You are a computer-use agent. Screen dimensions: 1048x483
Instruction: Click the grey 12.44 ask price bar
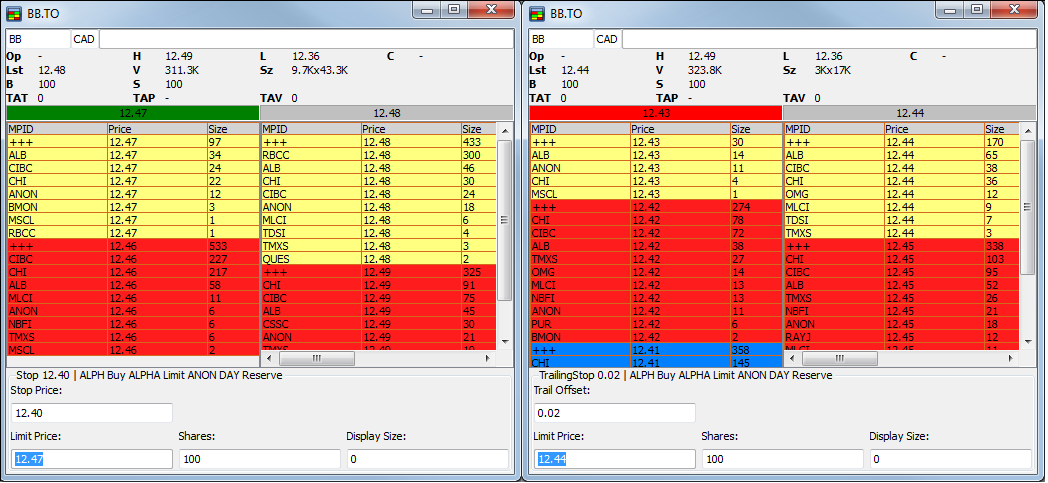[x=909, y=113]
